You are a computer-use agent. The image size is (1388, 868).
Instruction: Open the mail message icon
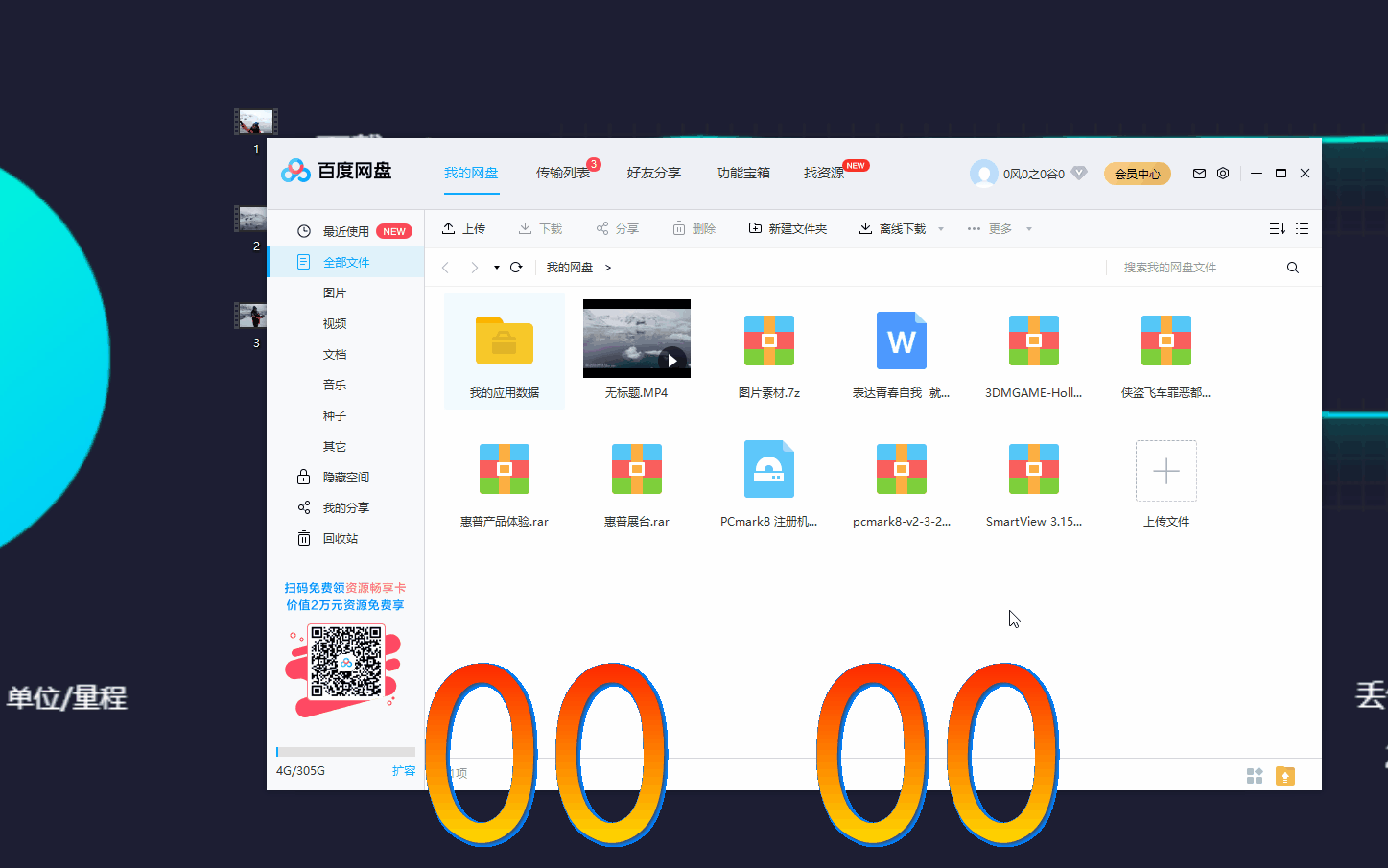pyautogui.click(x=1199, y=174)
